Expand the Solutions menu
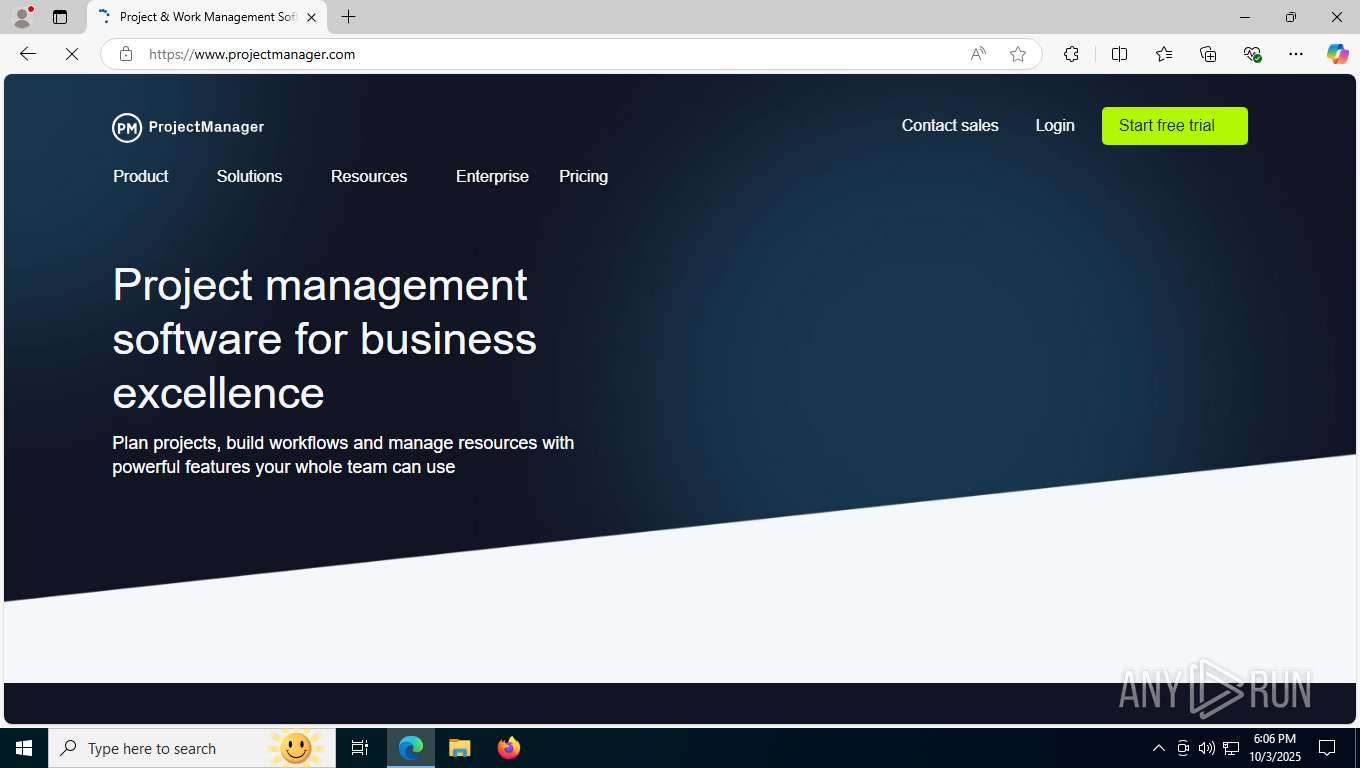The width and height of the screenshot is (1360, 768). click(250, 176)
